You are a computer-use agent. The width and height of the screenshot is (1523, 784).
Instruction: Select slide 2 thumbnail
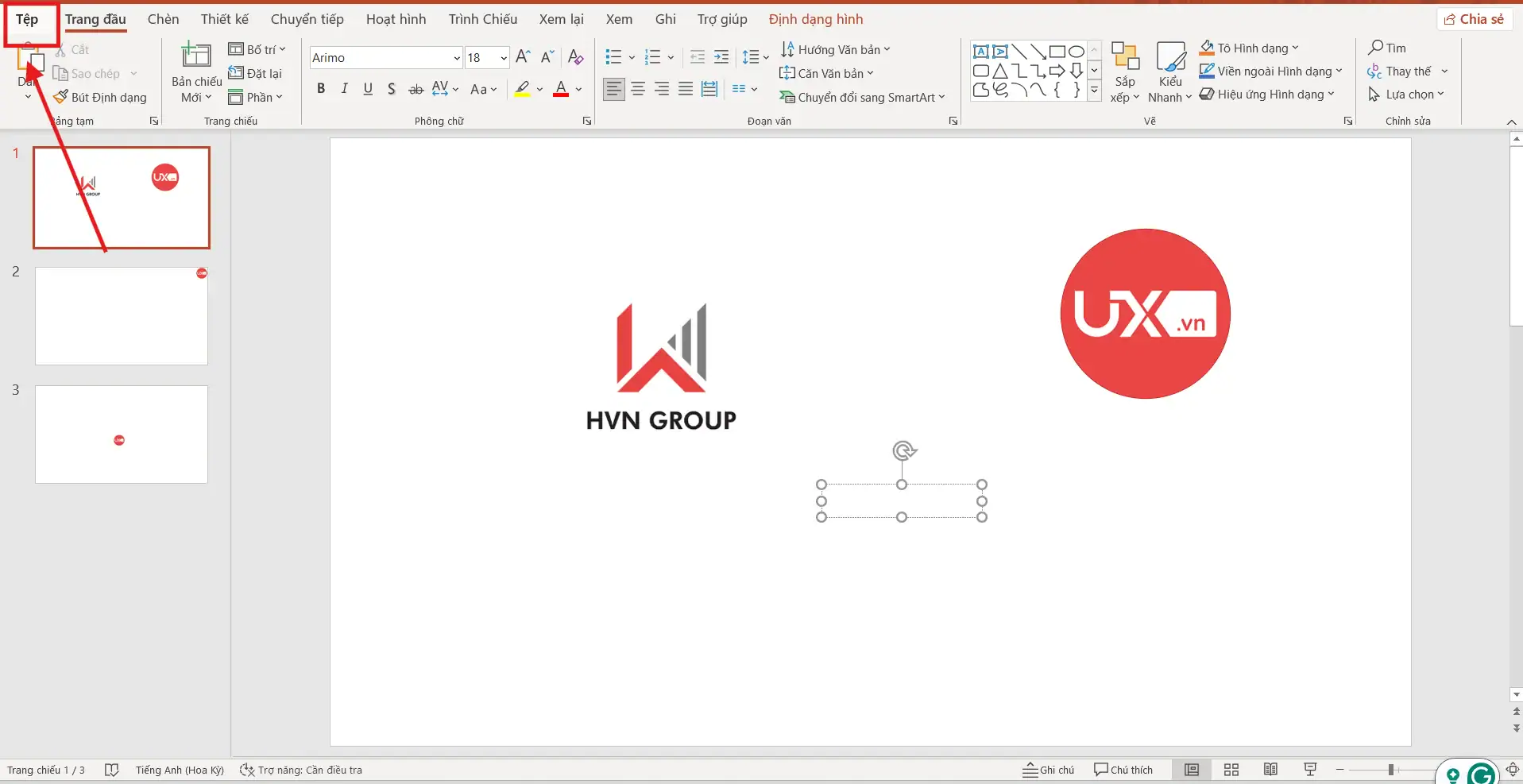[x=122, y=316]
